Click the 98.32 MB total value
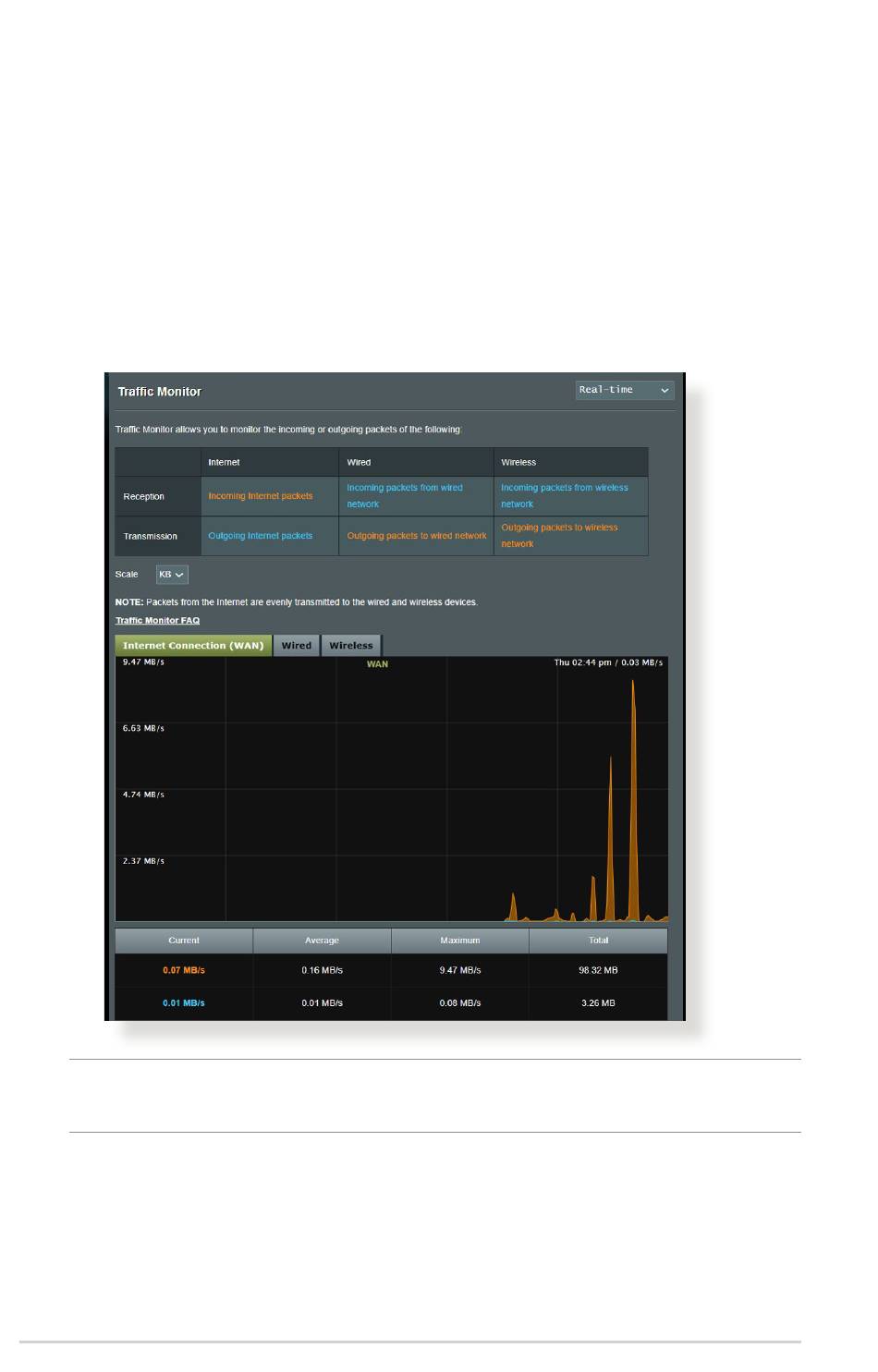 [x=598, y=970]
